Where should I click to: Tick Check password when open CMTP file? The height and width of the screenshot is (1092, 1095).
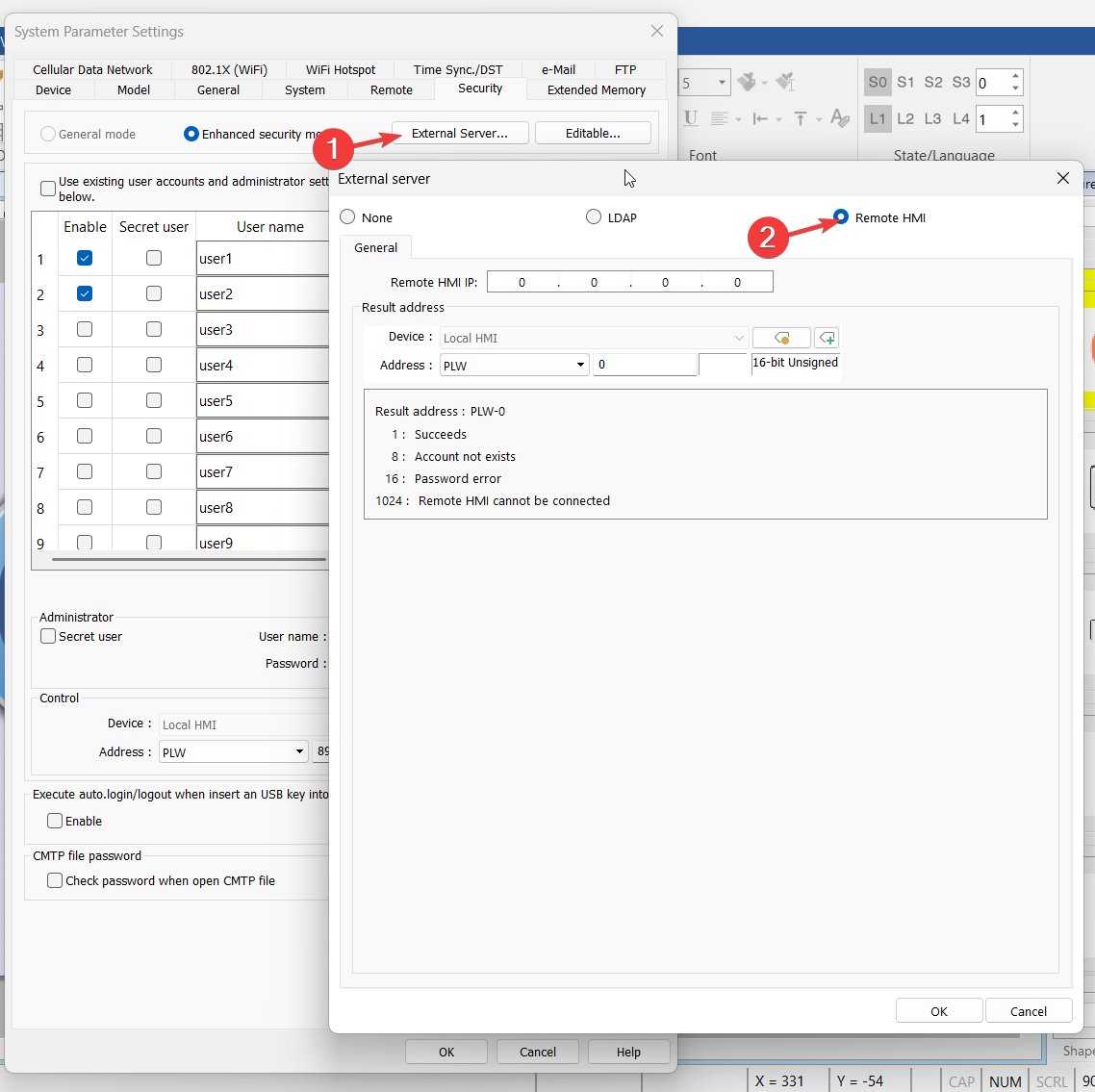click(x=56, y=880)
